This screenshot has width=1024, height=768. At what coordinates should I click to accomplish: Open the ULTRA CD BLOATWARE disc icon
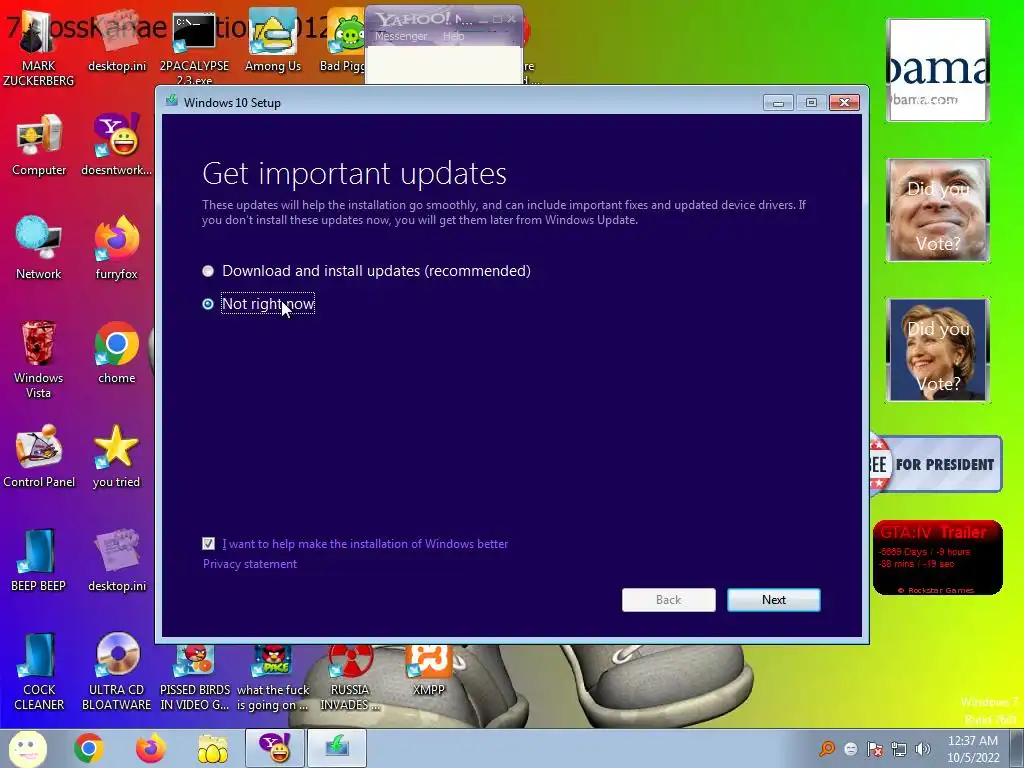[116, 671]
